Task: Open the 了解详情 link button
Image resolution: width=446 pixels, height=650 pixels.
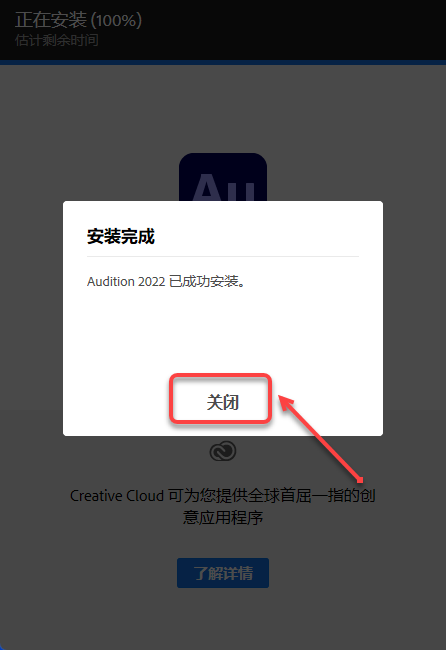Action: (223, 573)
